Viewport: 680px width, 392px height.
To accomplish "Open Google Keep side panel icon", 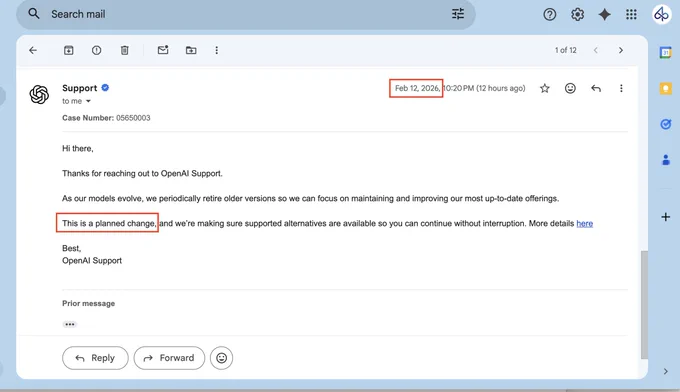I will [x=666, y=88].
